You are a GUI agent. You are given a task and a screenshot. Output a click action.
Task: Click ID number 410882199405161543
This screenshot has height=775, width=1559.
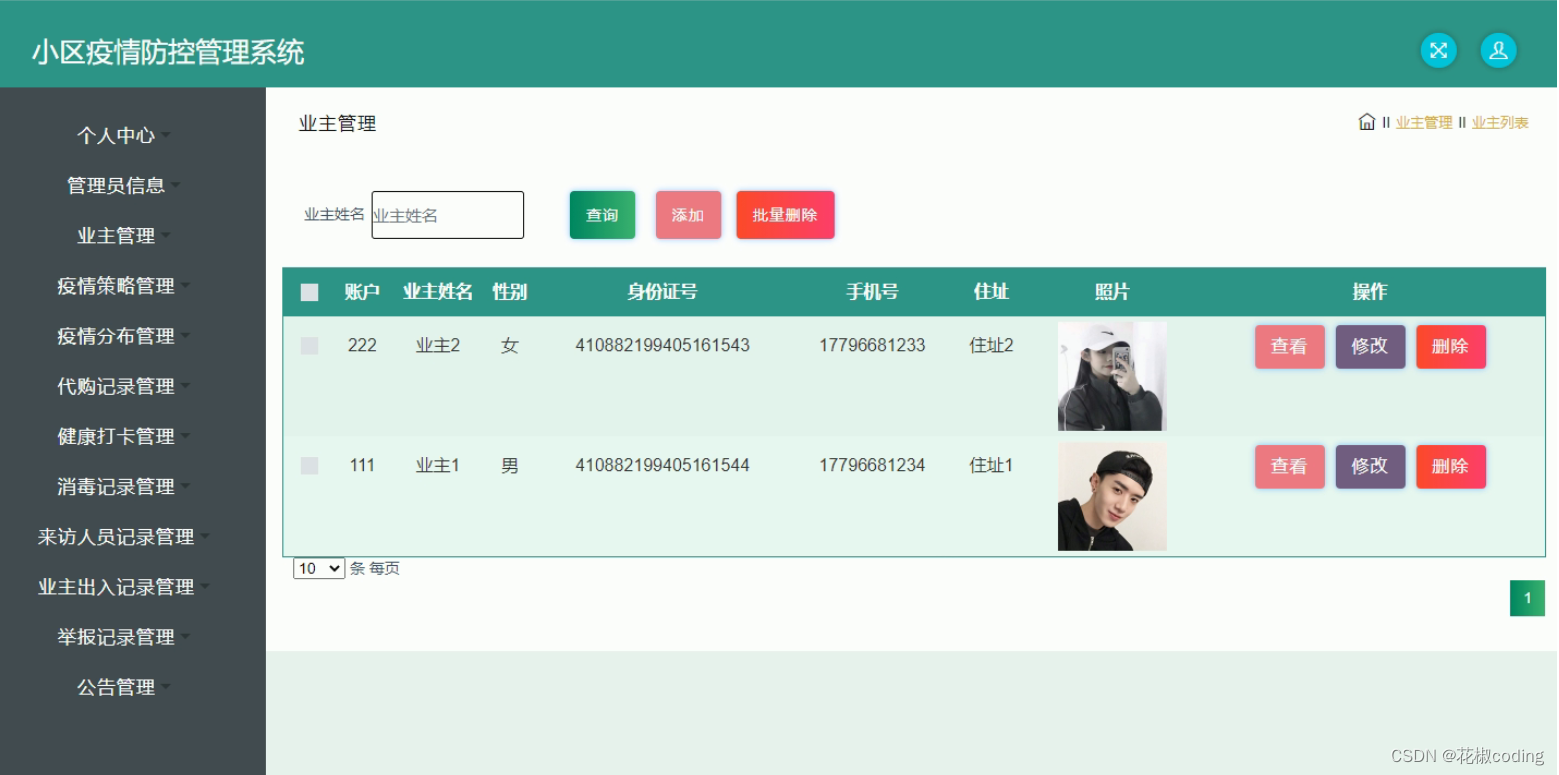tap(662, 345)
